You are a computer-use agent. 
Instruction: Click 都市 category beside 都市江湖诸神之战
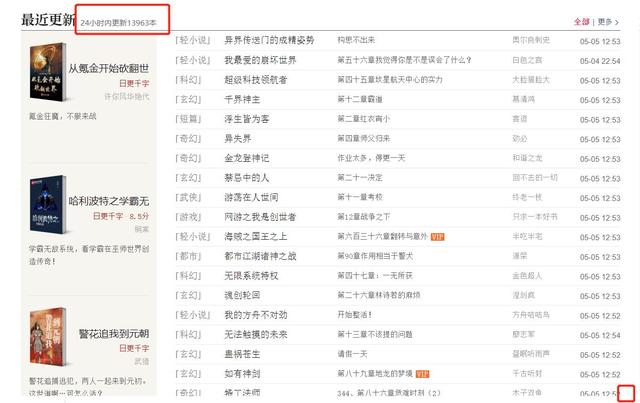click(188, 256)
